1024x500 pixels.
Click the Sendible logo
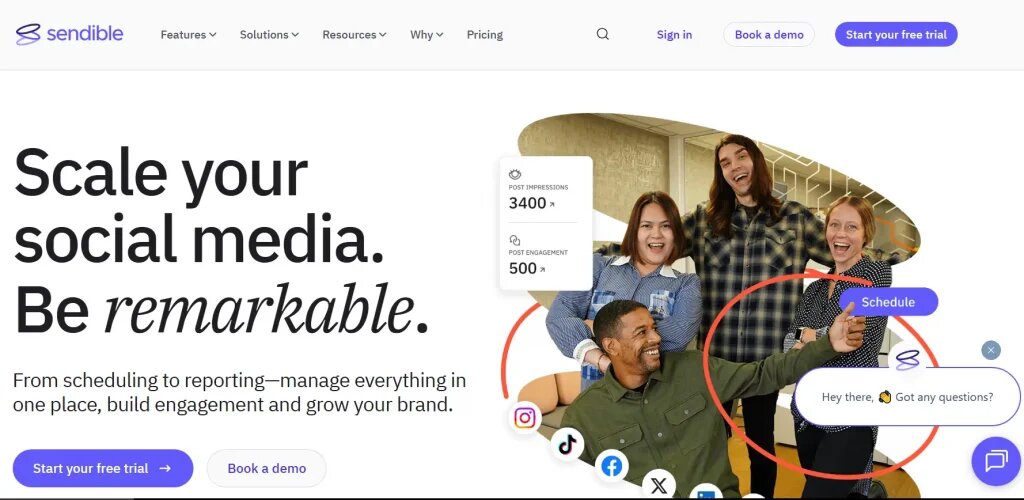click(x=69, y=34)
